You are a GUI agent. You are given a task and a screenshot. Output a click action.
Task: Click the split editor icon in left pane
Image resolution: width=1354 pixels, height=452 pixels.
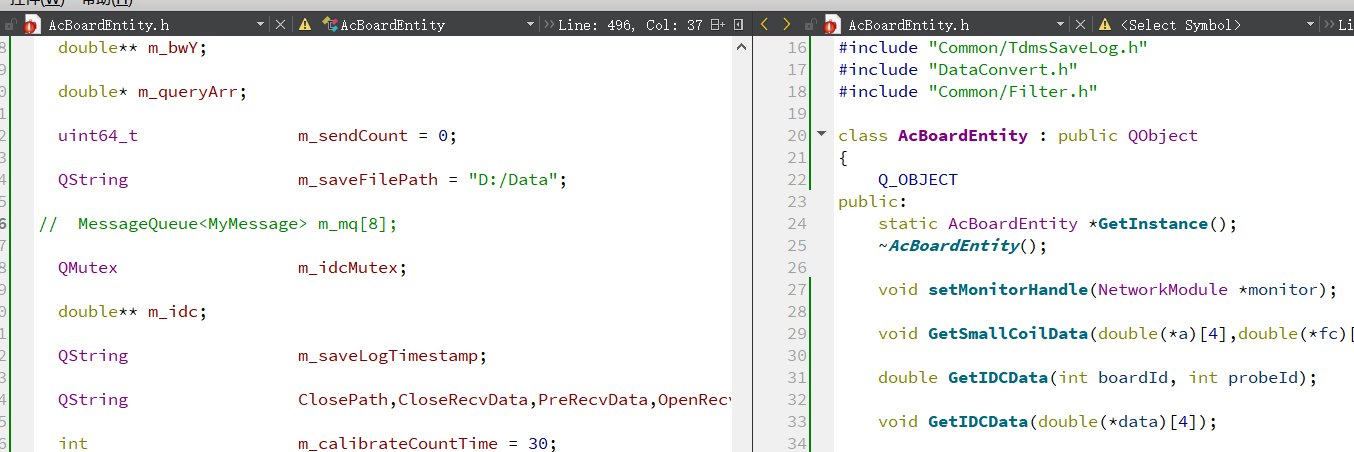click(716, 25)
